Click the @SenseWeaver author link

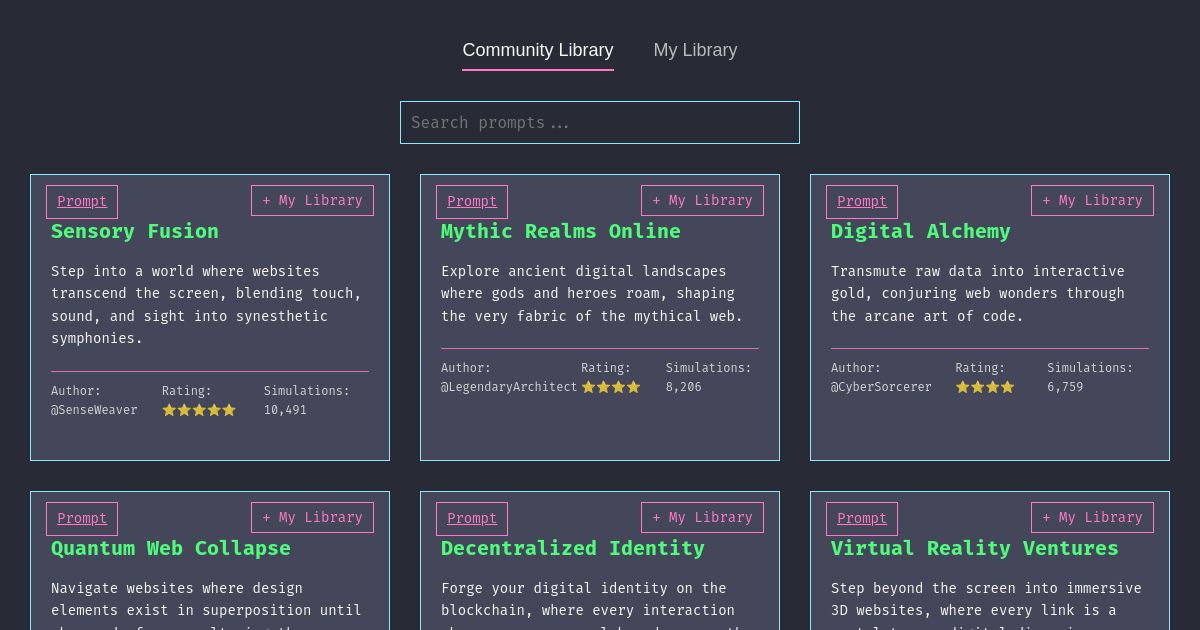pos(94,409)
